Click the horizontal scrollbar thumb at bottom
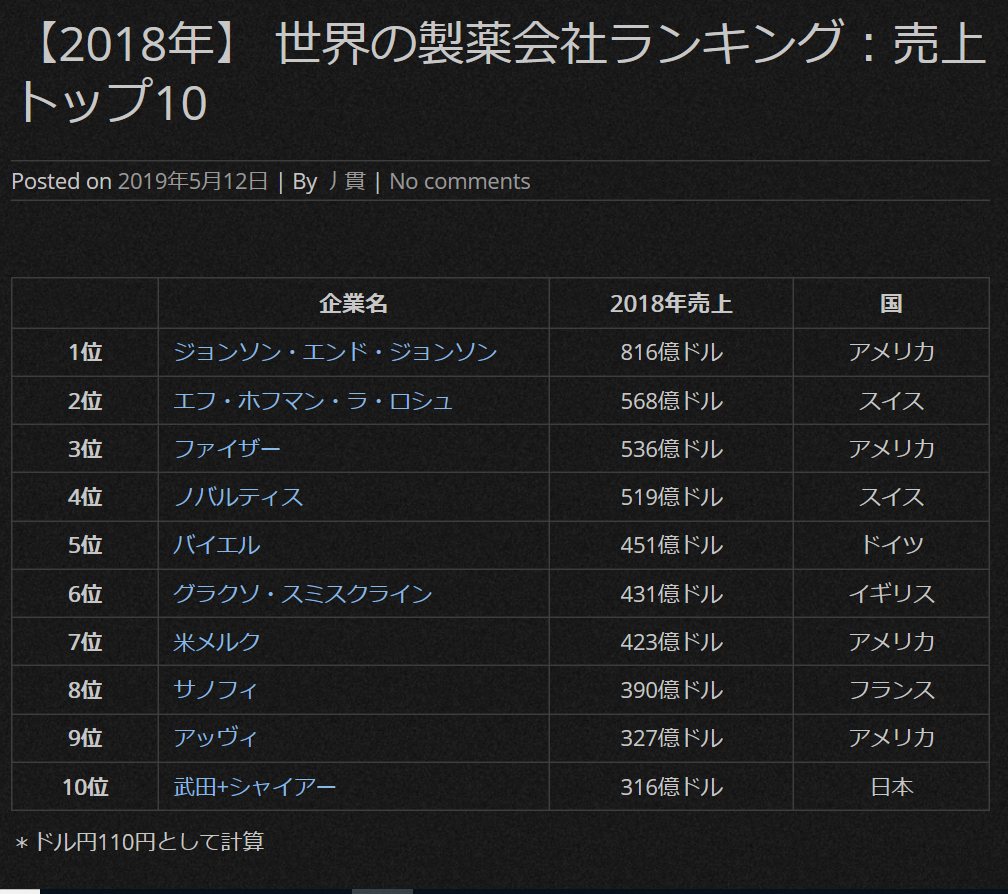The image size is (1008, 894). [382, 890]
